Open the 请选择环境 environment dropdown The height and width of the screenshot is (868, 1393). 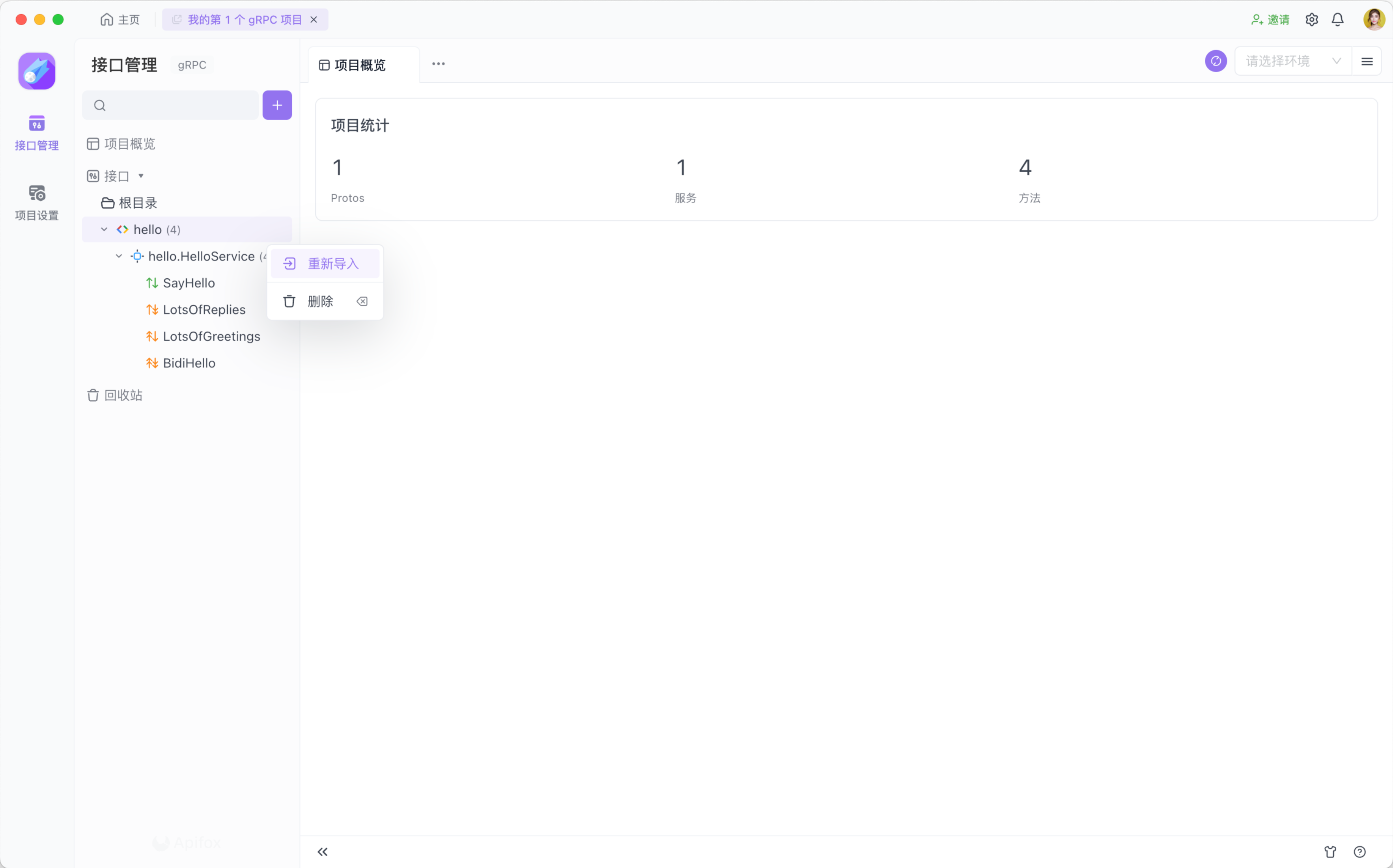pyautogui.click(x=1292, y=61)
